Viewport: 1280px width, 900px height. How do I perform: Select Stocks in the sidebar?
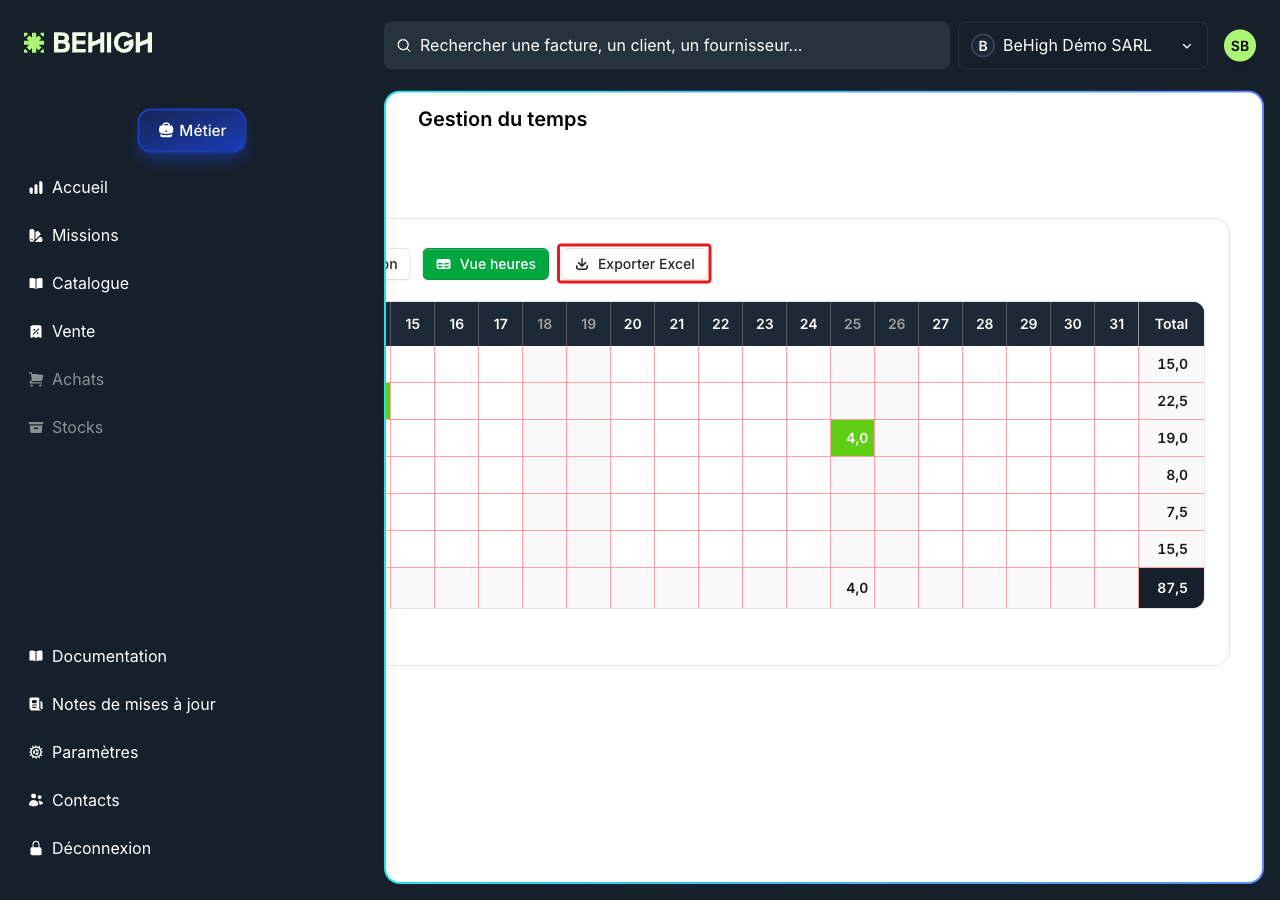pos(77,427)
